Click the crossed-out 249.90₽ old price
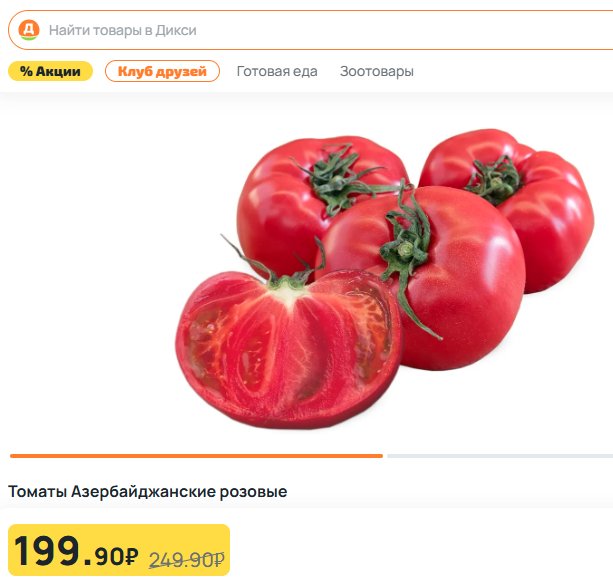Viewport: 613px width, 580px height. (x=186, y=560)
